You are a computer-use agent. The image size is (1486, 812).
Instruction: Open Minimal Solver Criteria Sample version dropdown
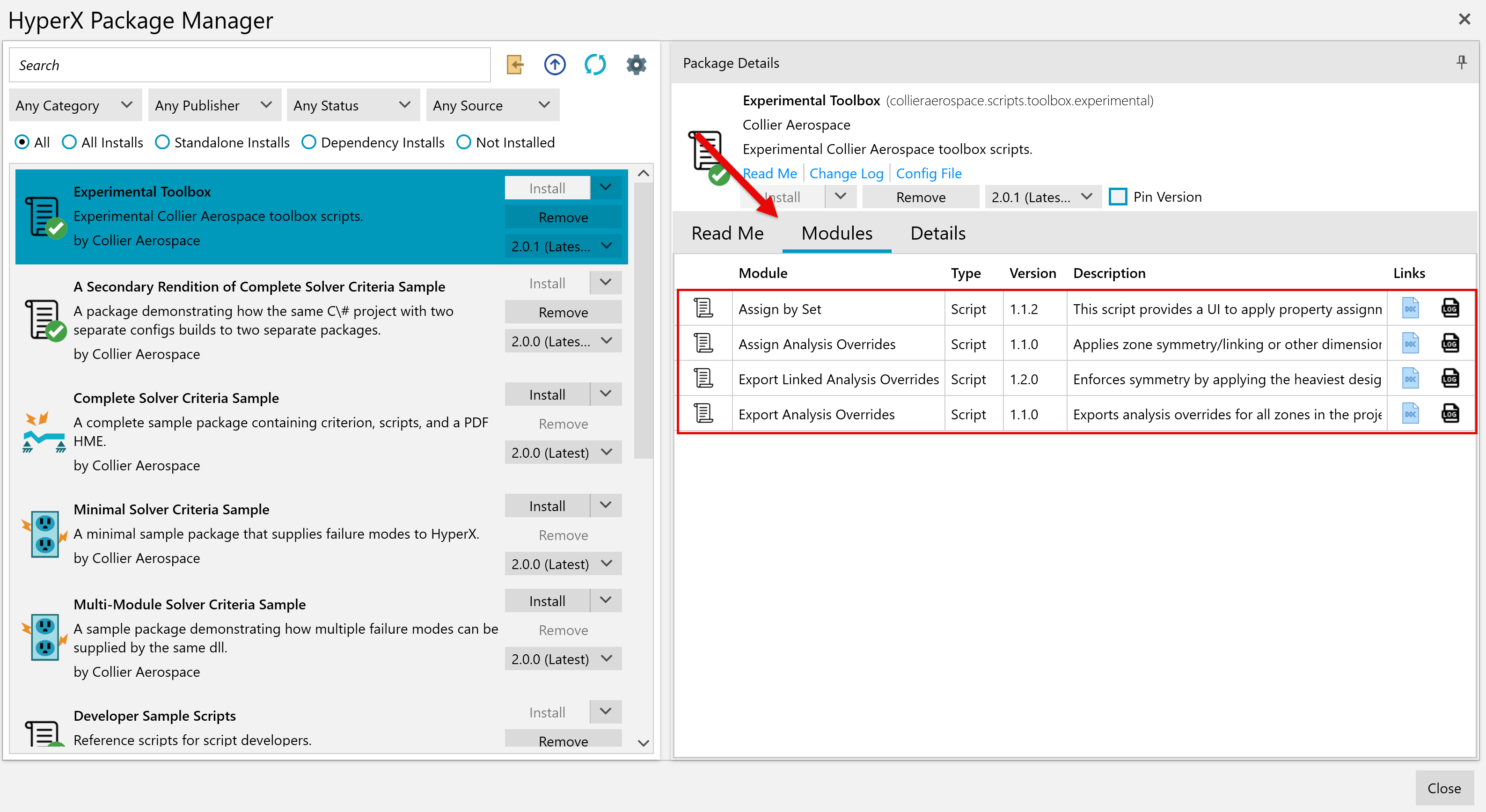coord(563,564)
